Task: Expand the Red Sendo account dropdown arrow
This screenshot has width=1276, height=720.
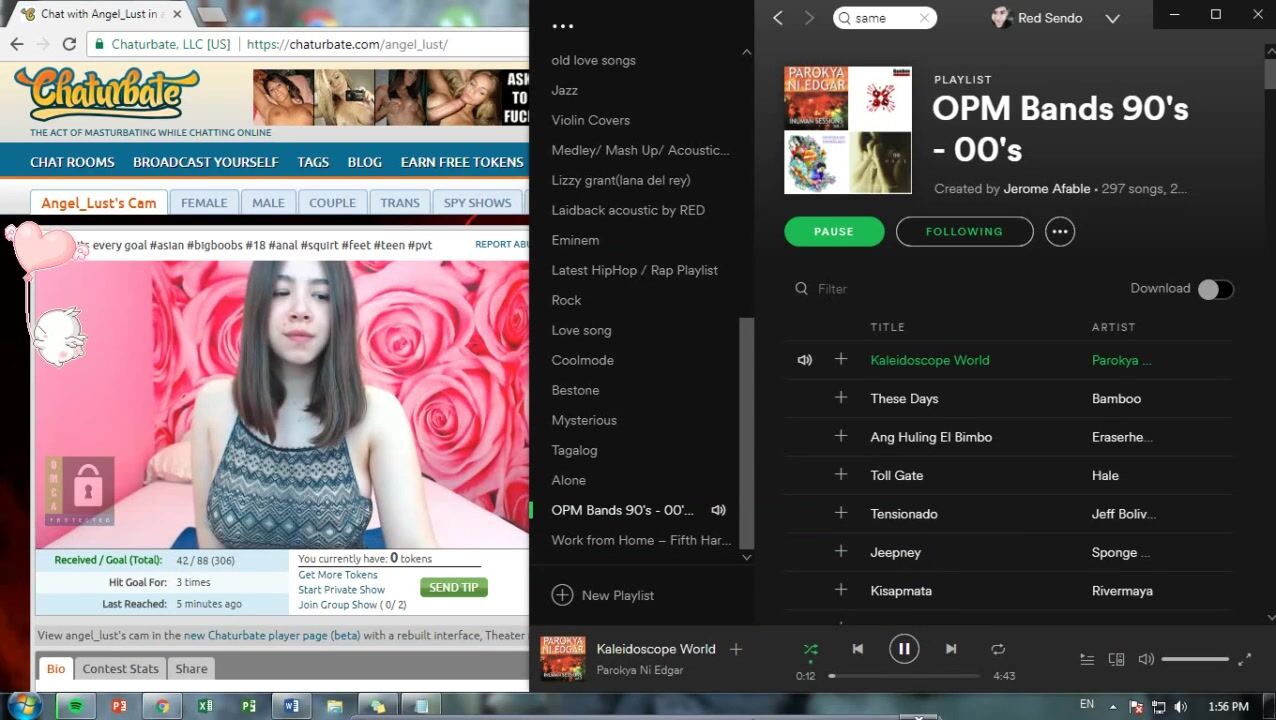Action: tap(1112, 18)
